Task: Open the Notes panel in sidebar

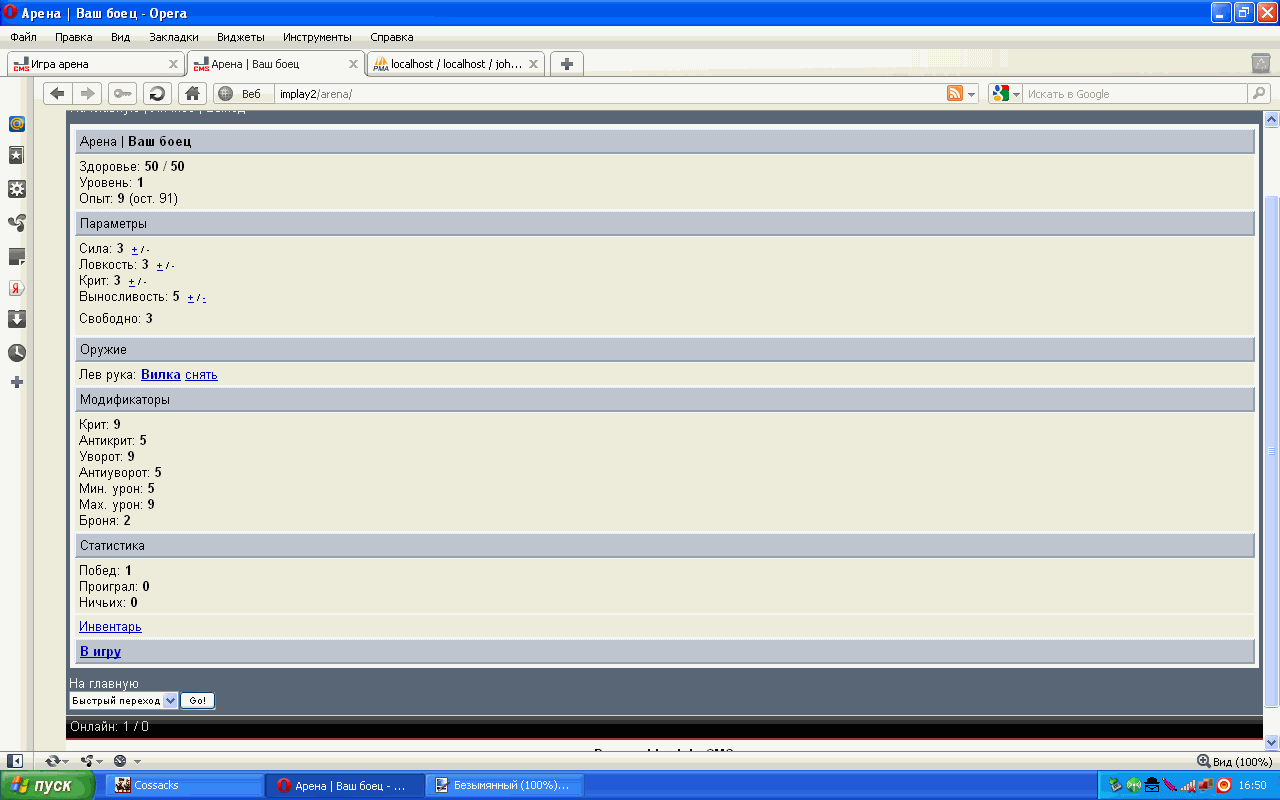Action: click(x=17, y=256)
